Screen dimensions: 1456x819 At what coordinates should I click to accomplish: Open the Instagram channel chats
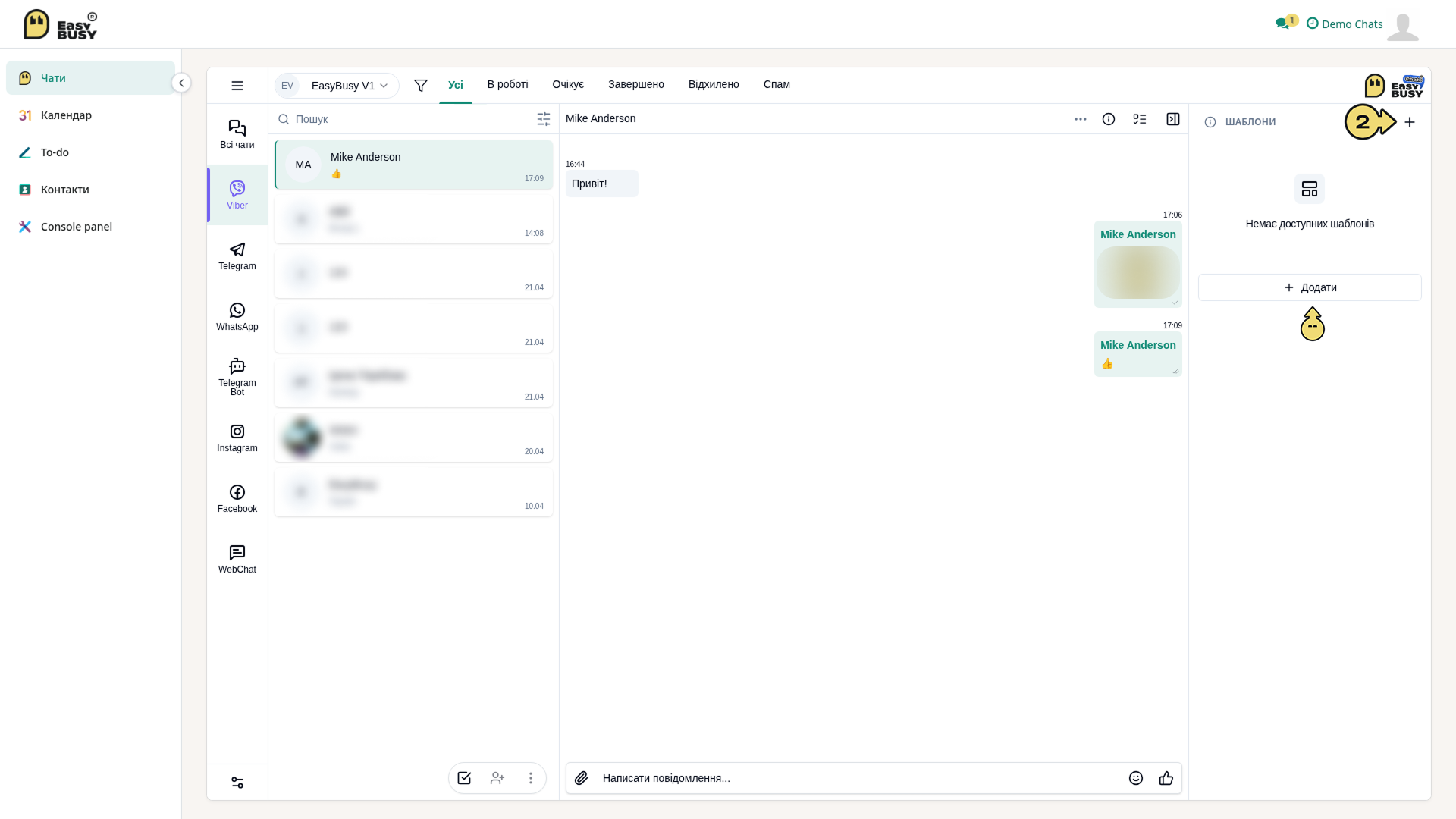237,438
